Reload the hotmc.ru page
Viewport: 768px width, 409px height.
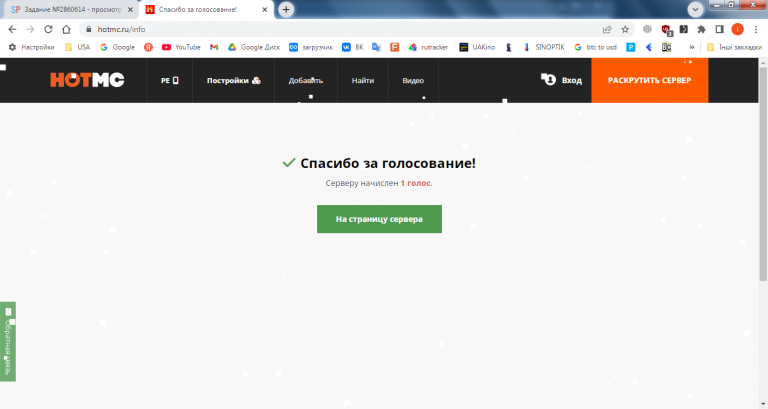click(48, 29)
